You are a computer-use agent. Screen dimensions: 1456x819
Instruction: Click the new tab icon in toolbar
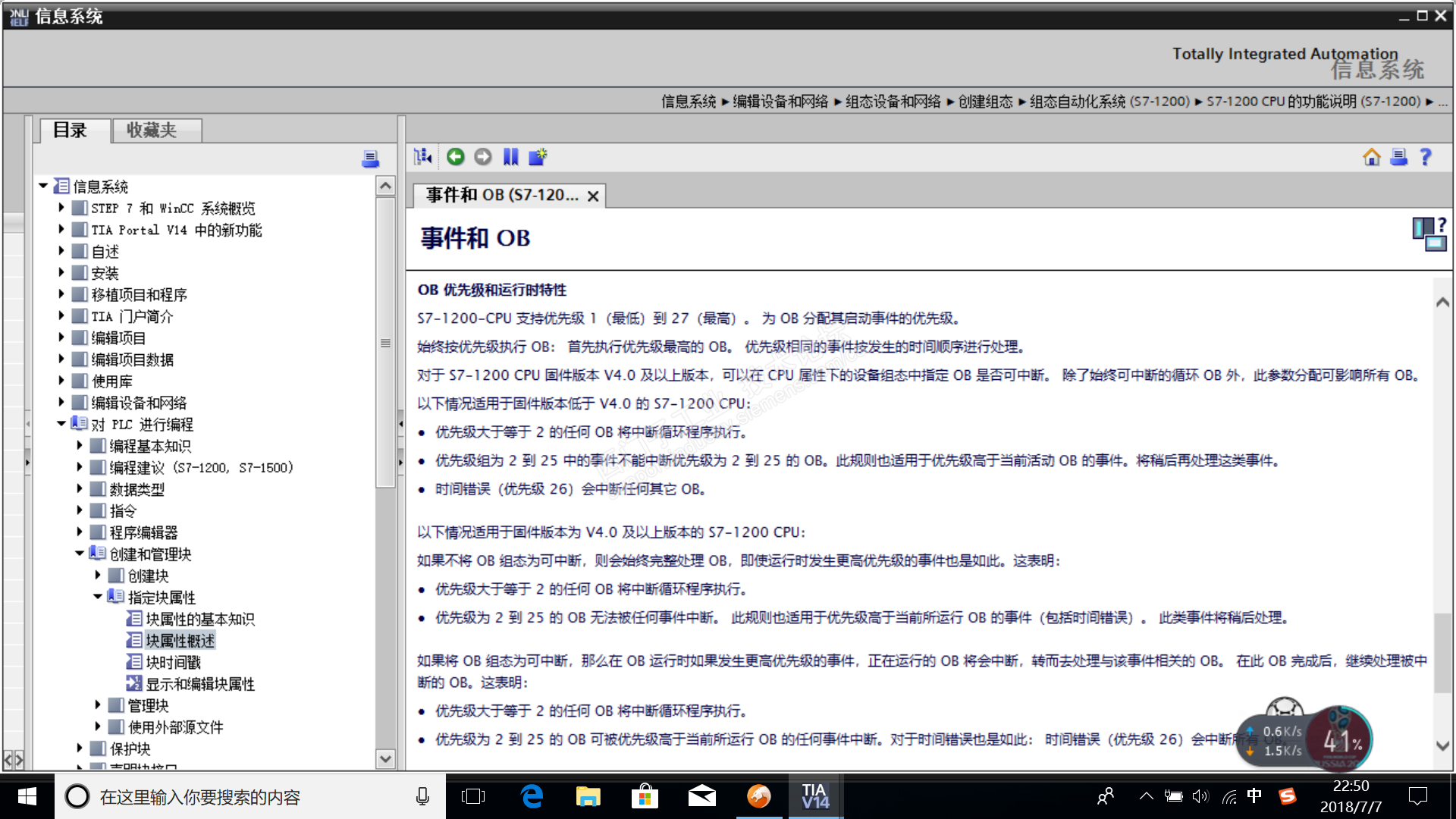[538, 157]
